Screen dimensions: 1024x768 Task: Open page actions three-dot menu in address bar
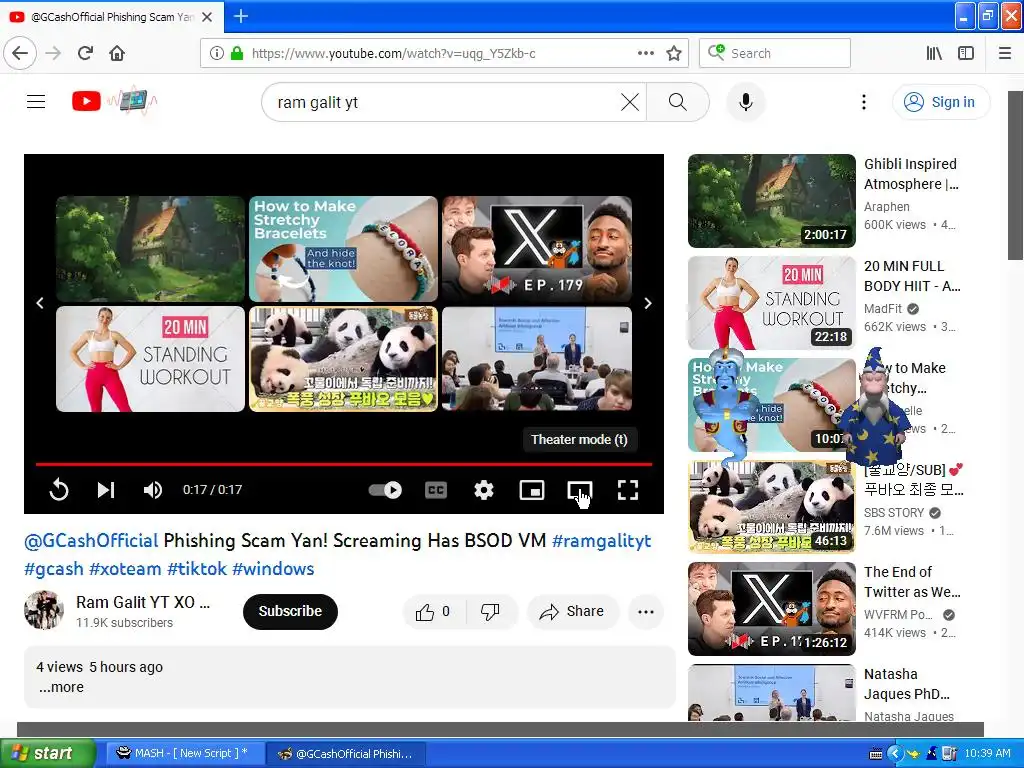click(x=646, y=53)
